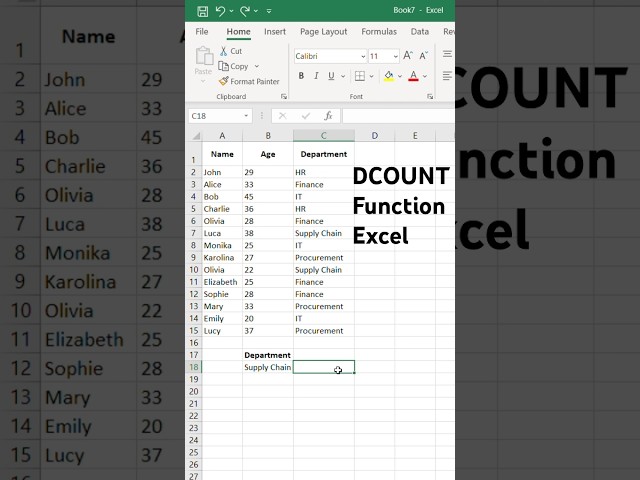Viewport: 640px width, 480px height.
Task: Click Insert Function fx icon
Action: [x=329, y=116]
